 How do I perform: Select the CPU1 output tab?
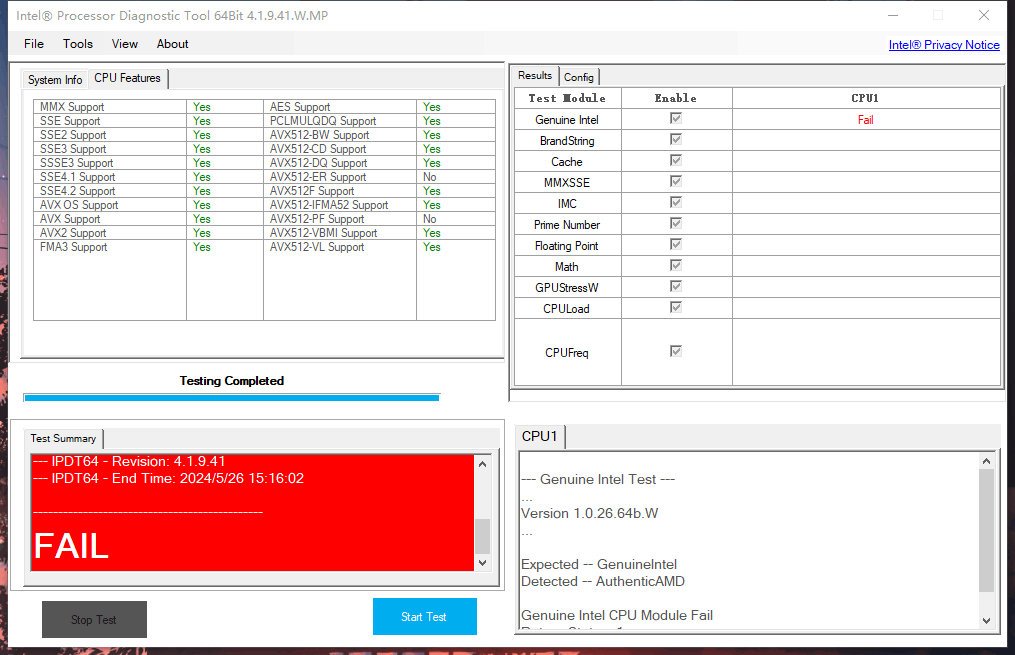539,436
